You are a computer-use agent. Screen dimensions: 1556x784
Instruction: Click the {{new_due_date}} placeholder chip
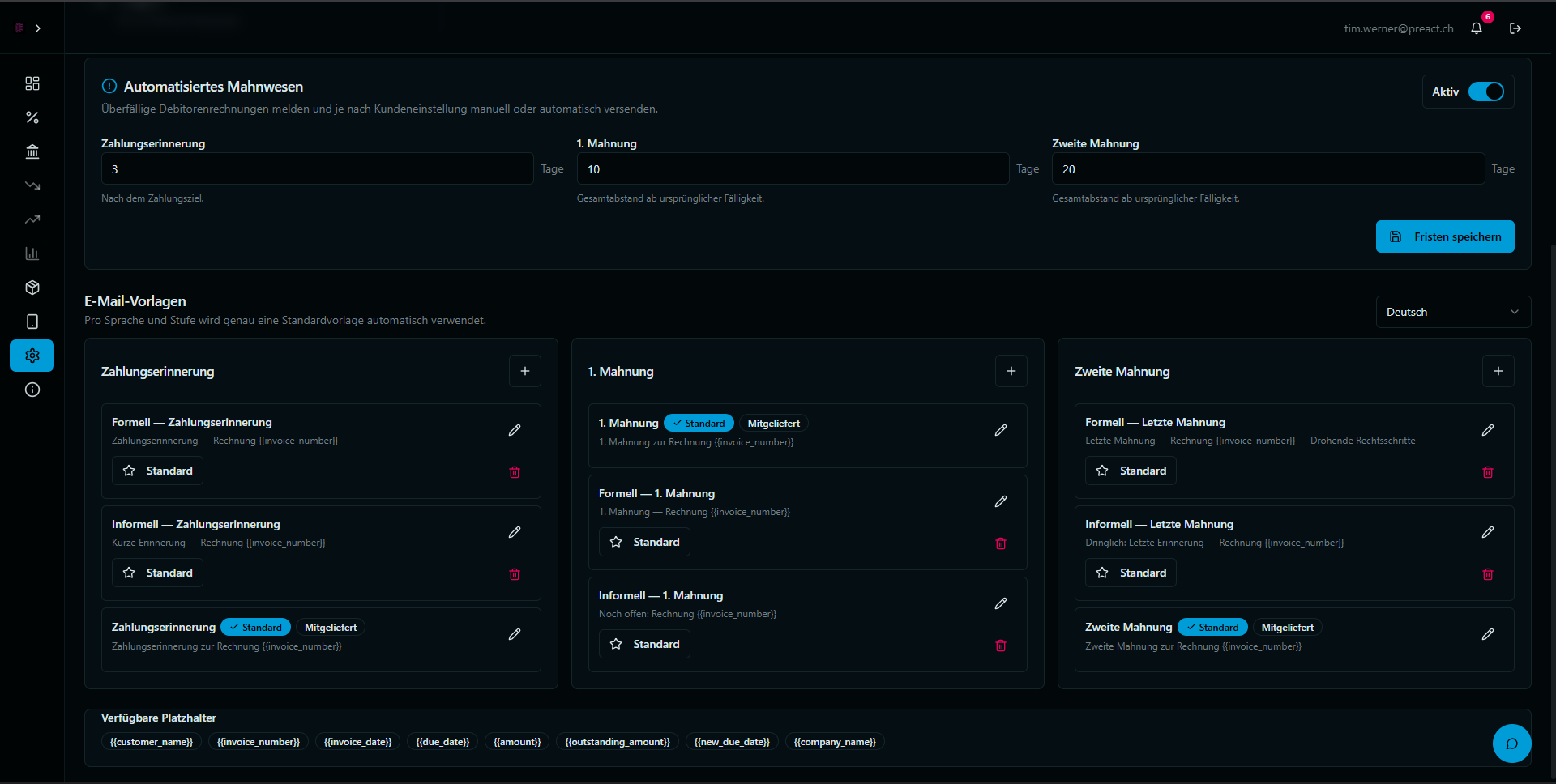(732, 742)
